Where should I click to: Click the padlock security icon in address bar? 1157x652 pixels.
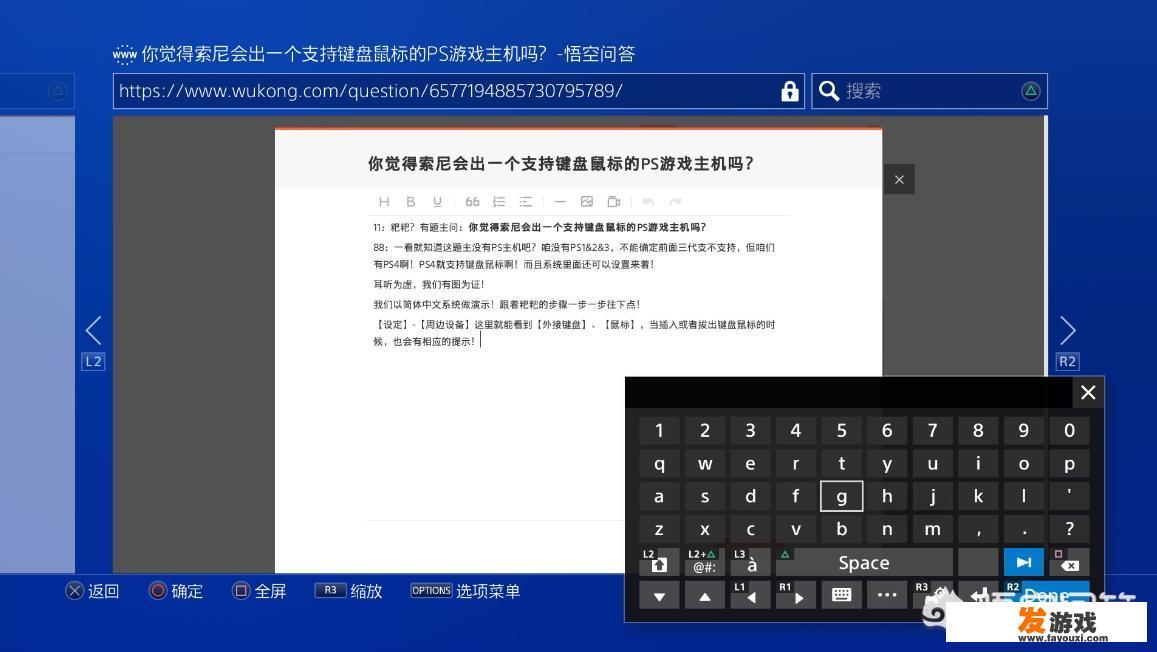pos(790,91)
